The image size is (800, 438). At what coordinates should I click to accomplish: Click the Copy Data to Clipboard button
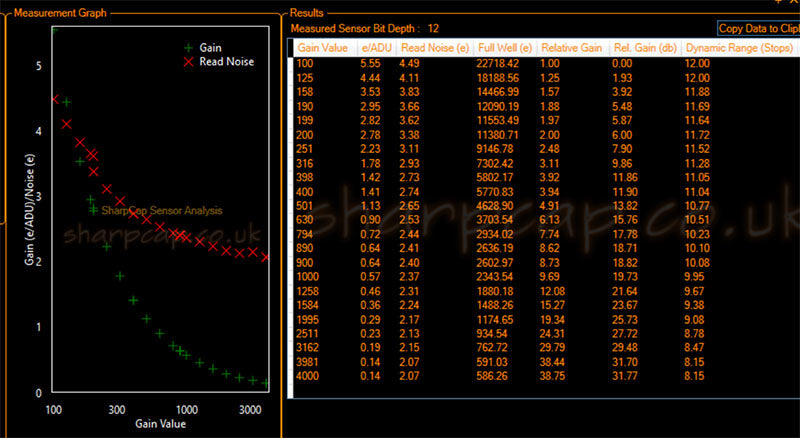(759, 29)
